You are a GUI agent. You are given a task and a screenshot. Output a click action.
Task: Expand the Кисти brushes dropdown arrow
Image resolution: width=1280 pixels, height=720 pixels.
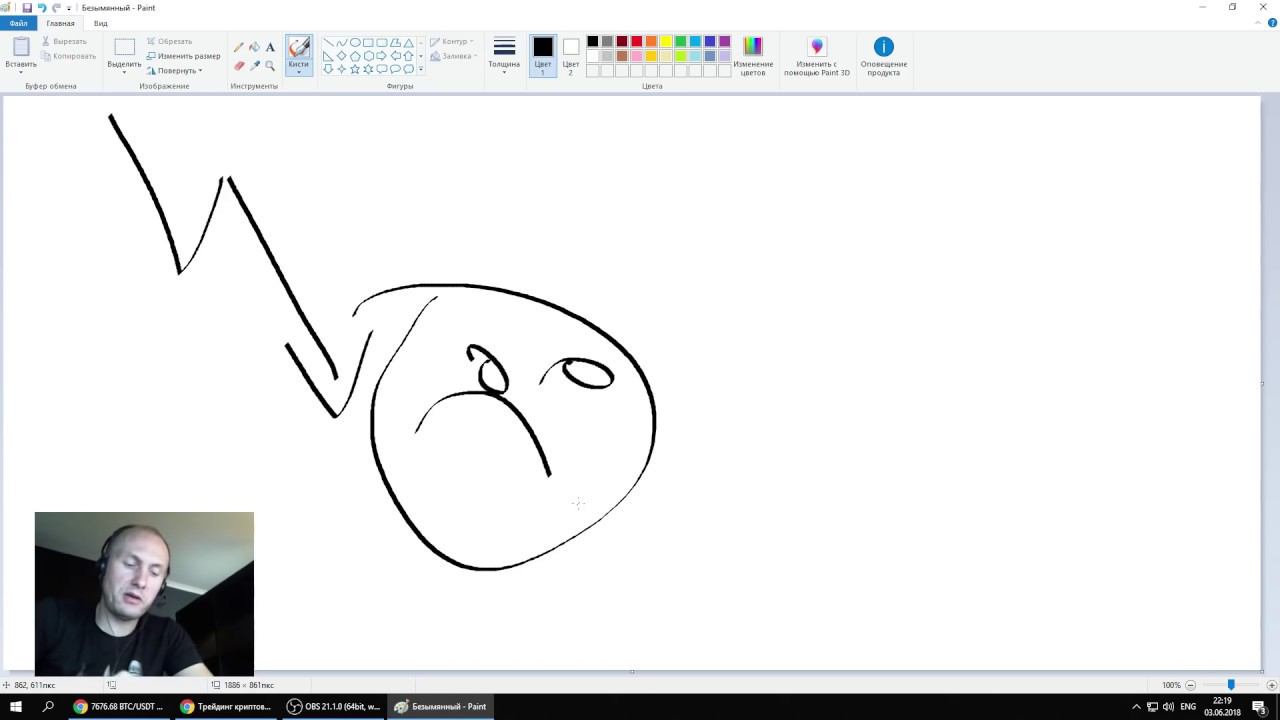(298, 71)
